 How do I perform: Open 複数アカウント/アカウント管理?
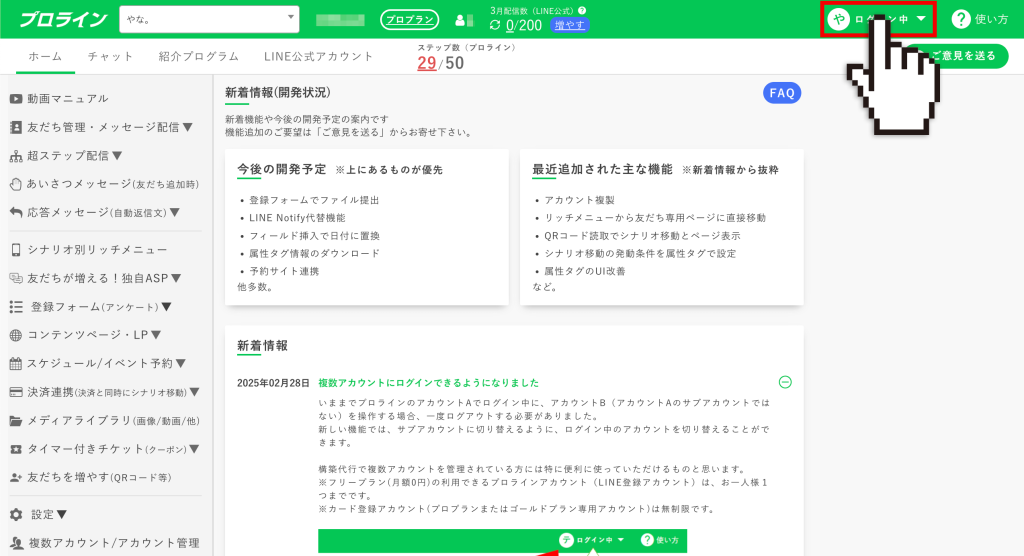tap(114, 543)
